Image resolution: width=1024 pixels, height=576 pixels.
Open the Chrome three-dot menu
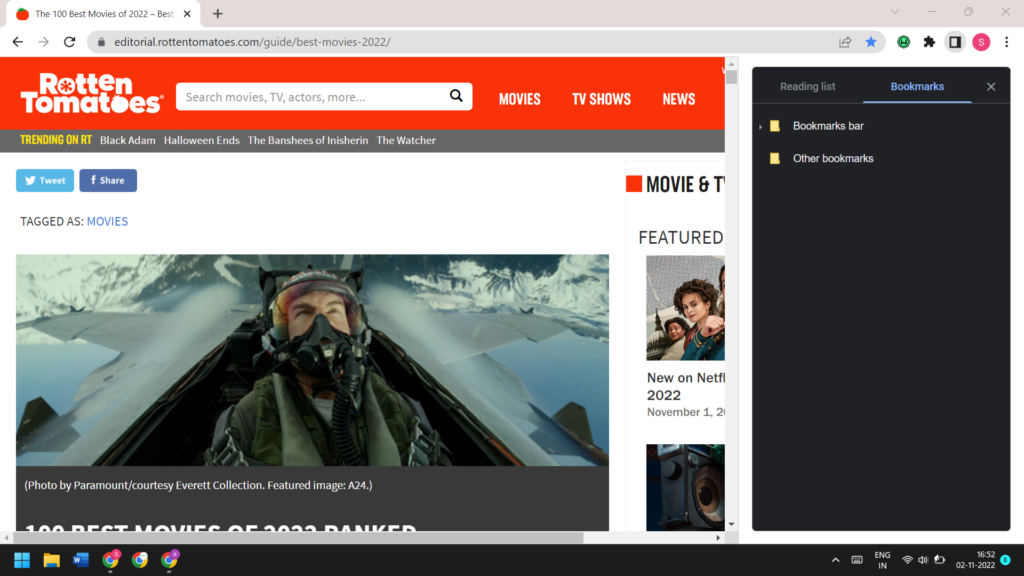[1006, 42]
